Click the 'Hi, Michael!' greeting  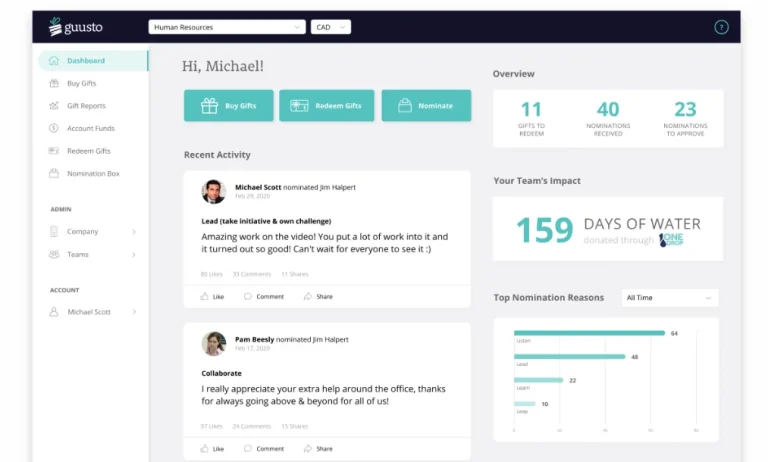(x=223, y=66)
